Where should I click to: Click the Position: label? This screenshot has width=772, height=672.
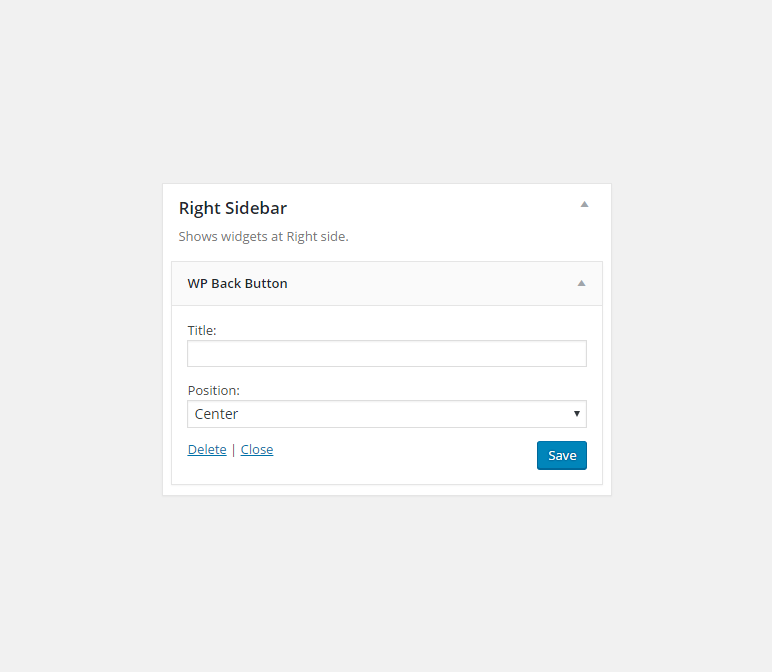(214, 390)
